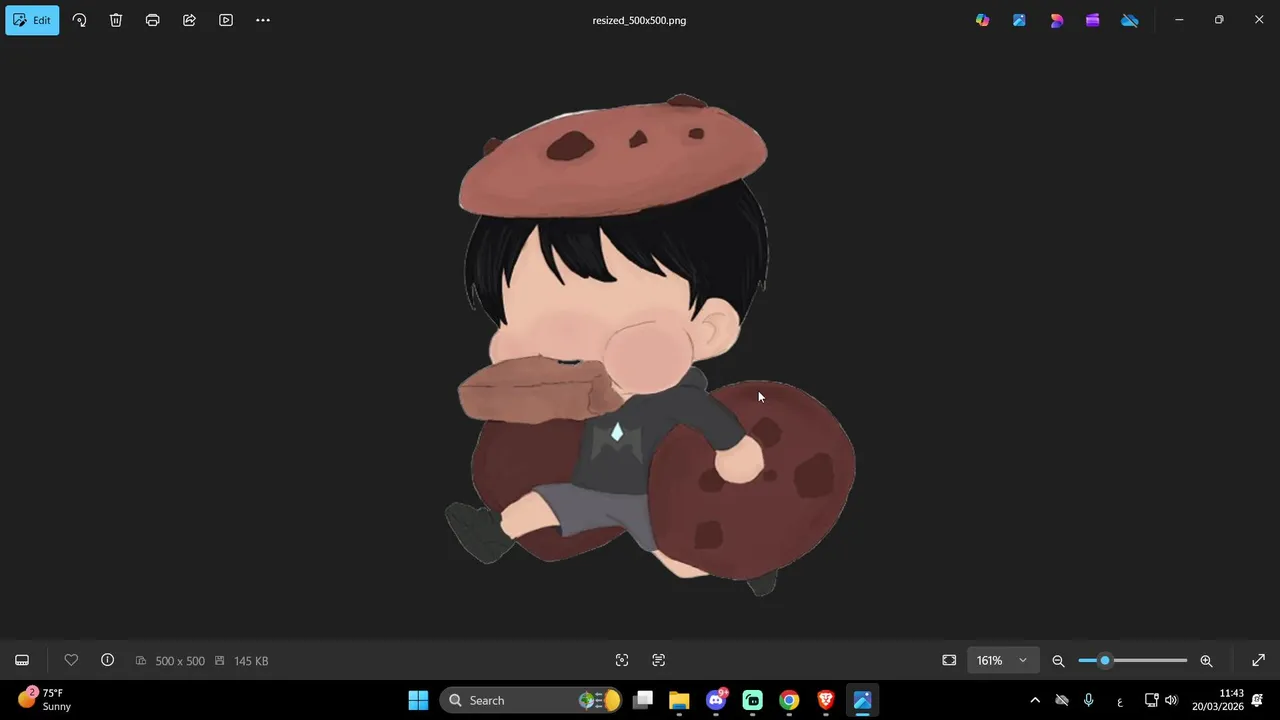Viewport: 1280px width, 720px height.
Task: Open Clipchamp icon in title bar
Action: click(1092, 20)
